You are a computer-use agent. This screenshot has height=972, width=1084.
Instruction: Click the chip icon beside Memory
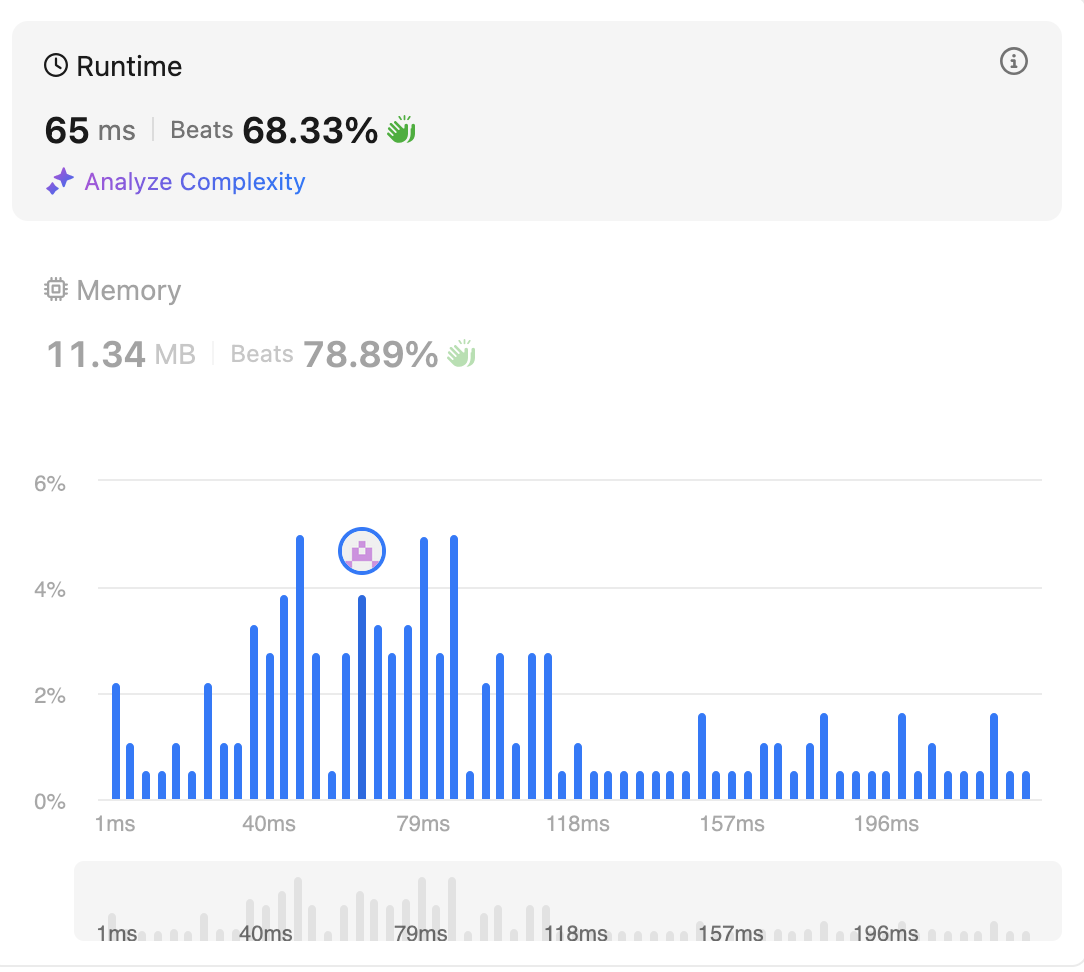pyautogui.click(x=57, y=290)
